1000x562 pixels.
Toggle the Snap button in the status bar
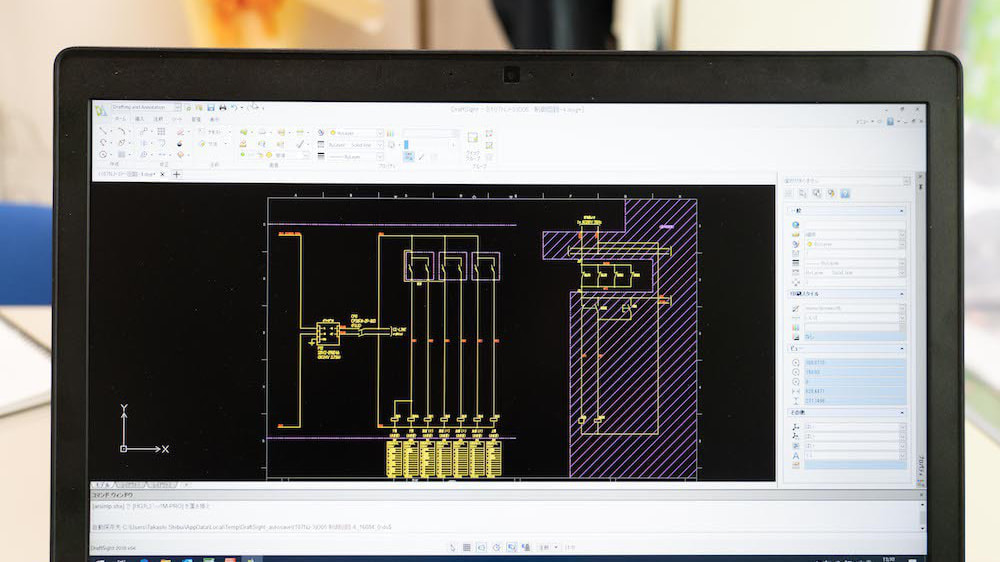(x=452, y=547)
